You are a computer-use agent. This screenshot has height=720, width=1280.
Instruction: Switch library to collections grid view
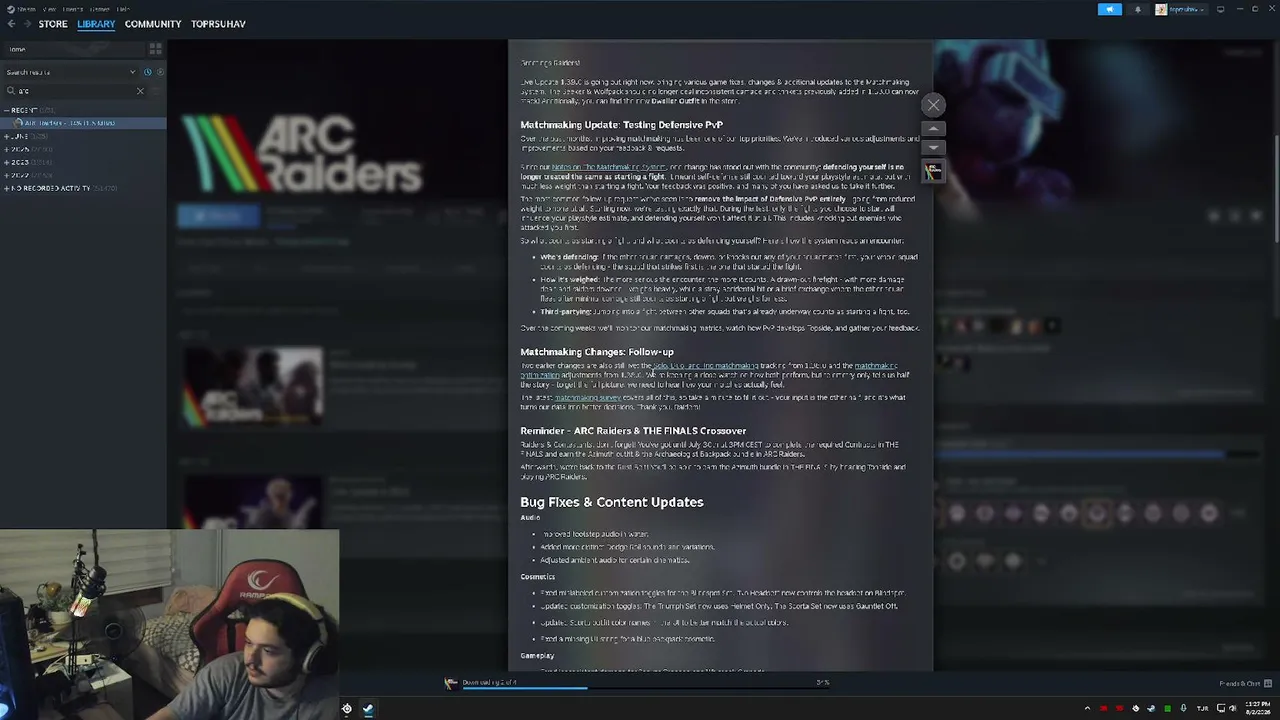point(155,48)
